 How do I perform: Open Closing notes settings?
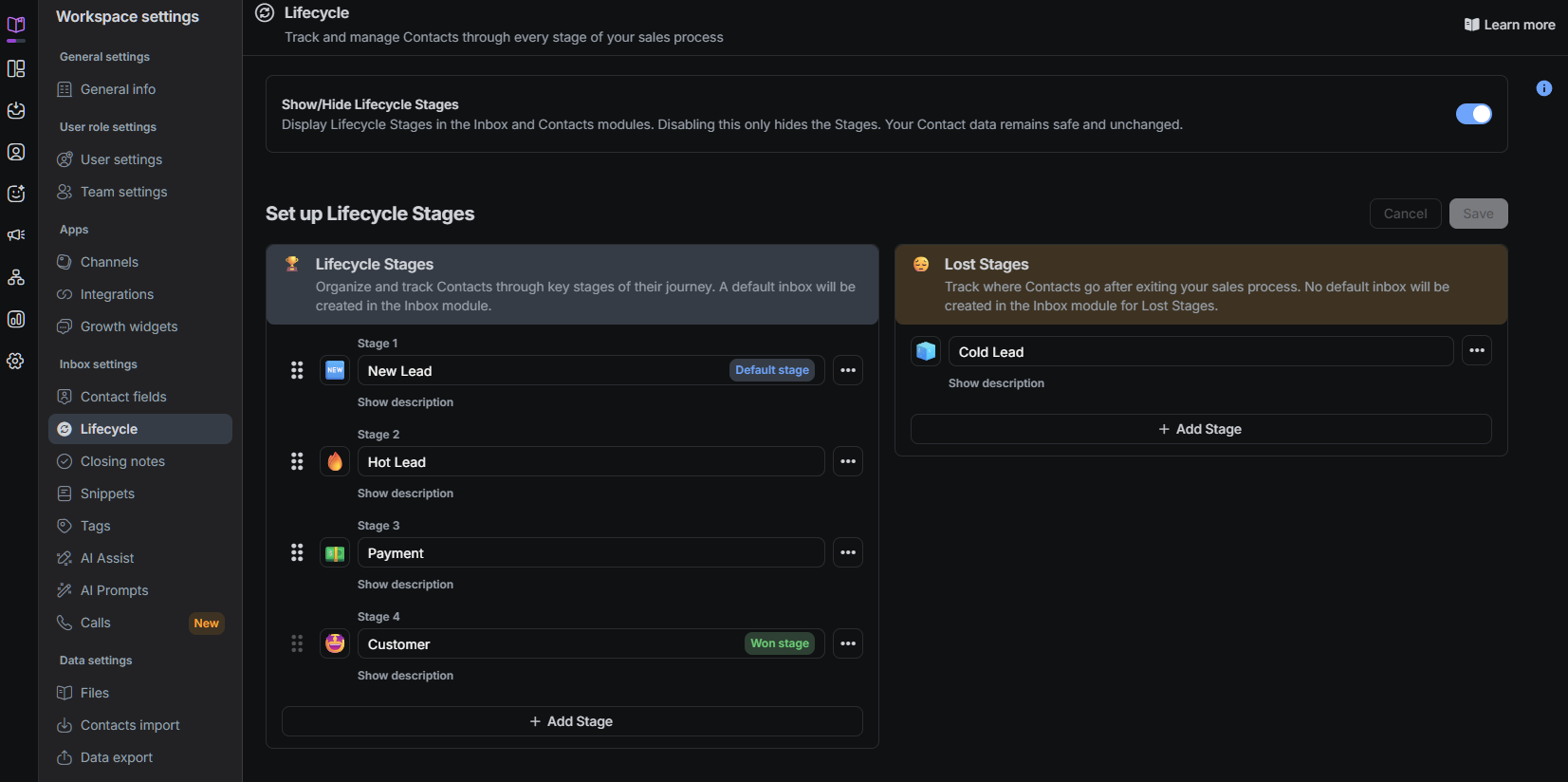click(140, 461)
